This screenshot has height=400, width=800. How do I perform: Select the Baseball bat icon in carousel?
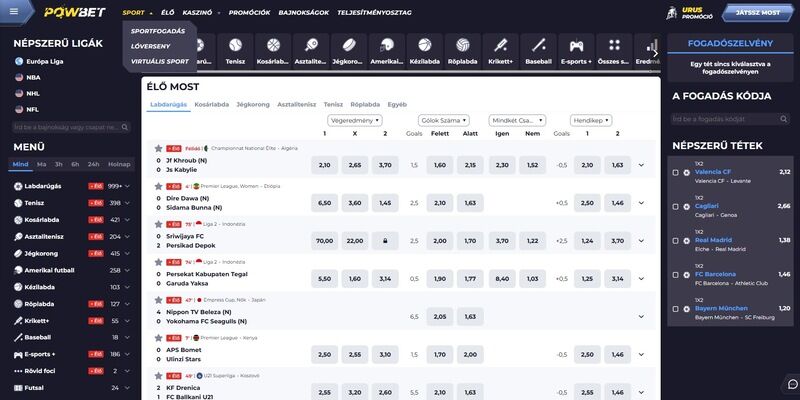538,50
